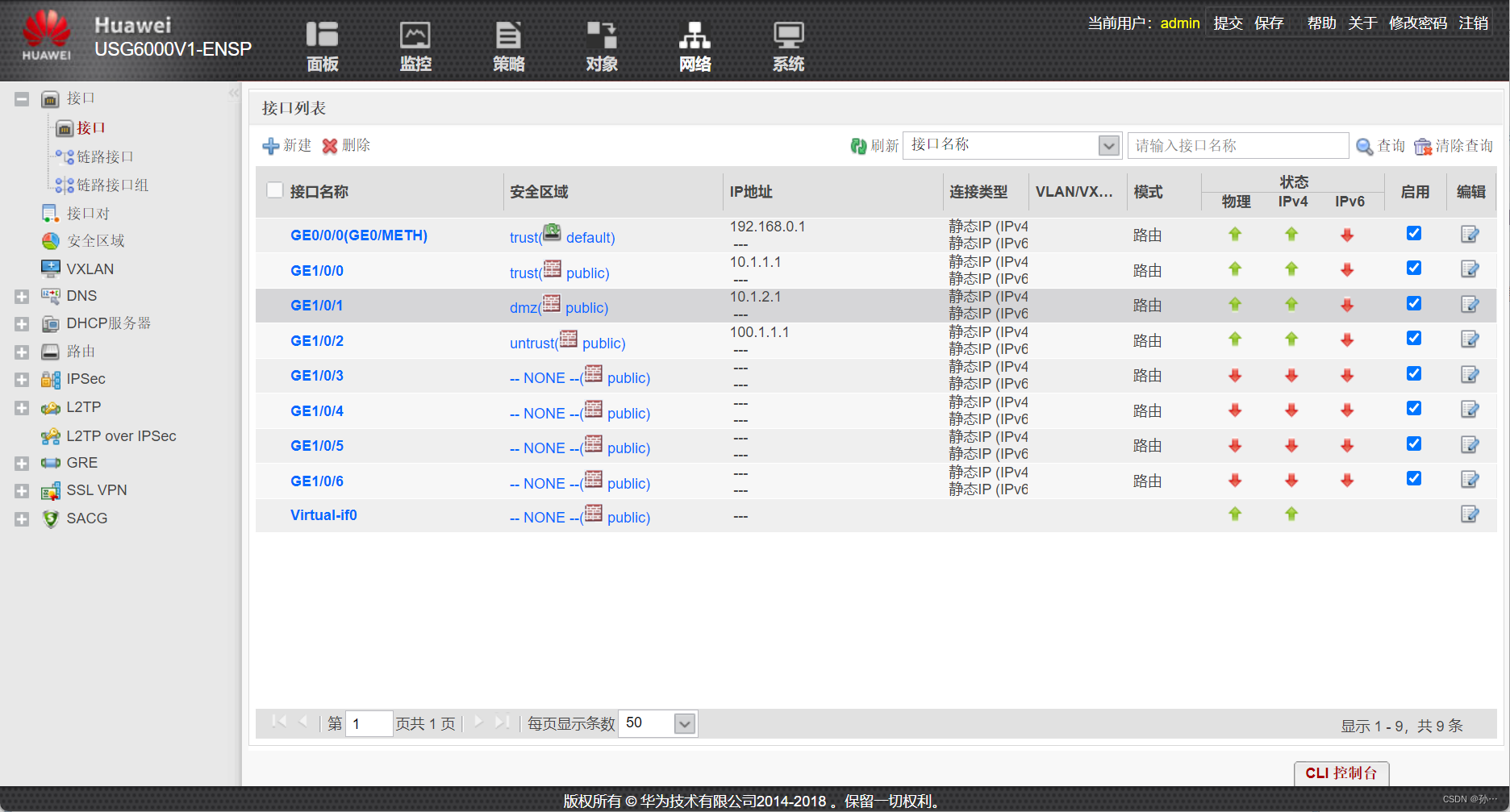1510x812 pixels.
Task: Expand the DNS tree node
Action: point(21,296)
